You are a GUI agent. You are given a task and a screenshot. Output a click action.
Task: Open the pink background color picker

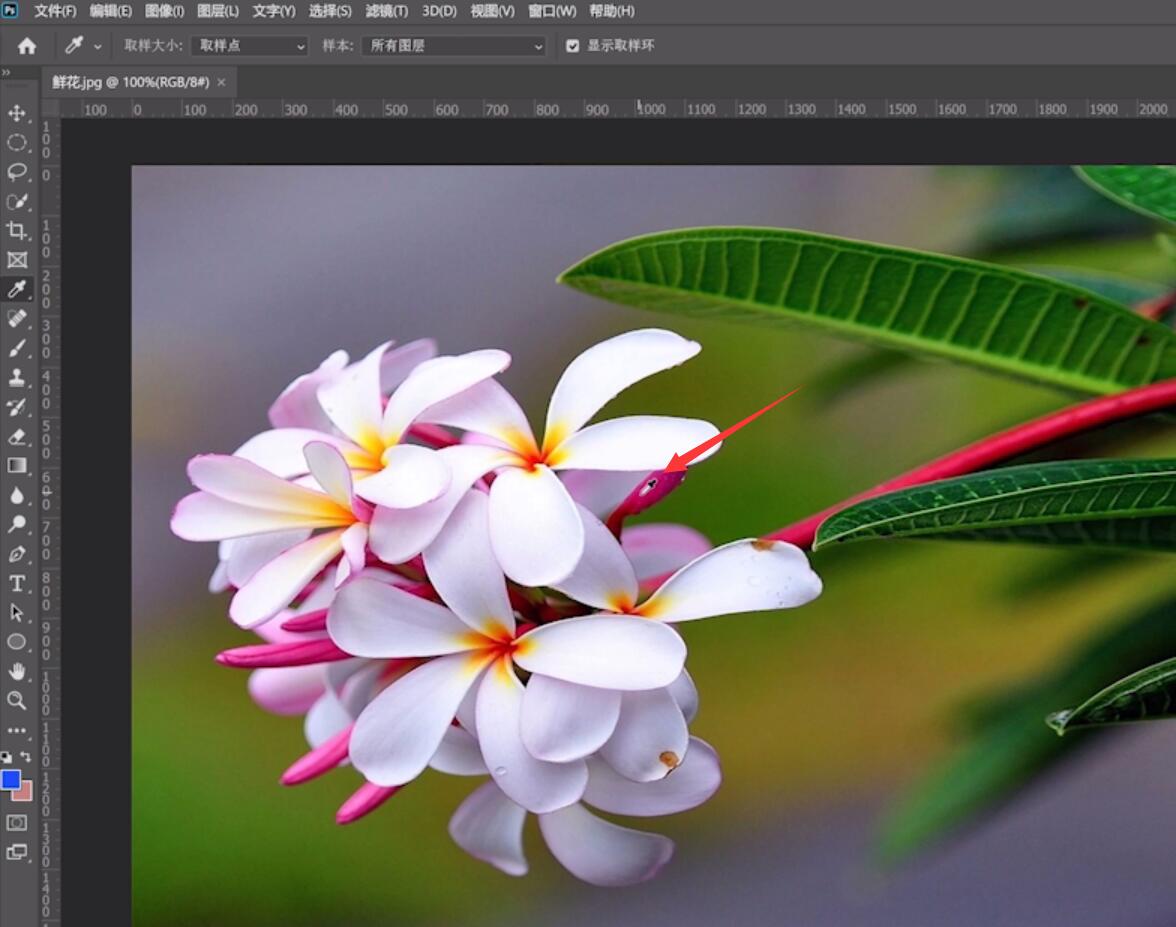(26, 793)
